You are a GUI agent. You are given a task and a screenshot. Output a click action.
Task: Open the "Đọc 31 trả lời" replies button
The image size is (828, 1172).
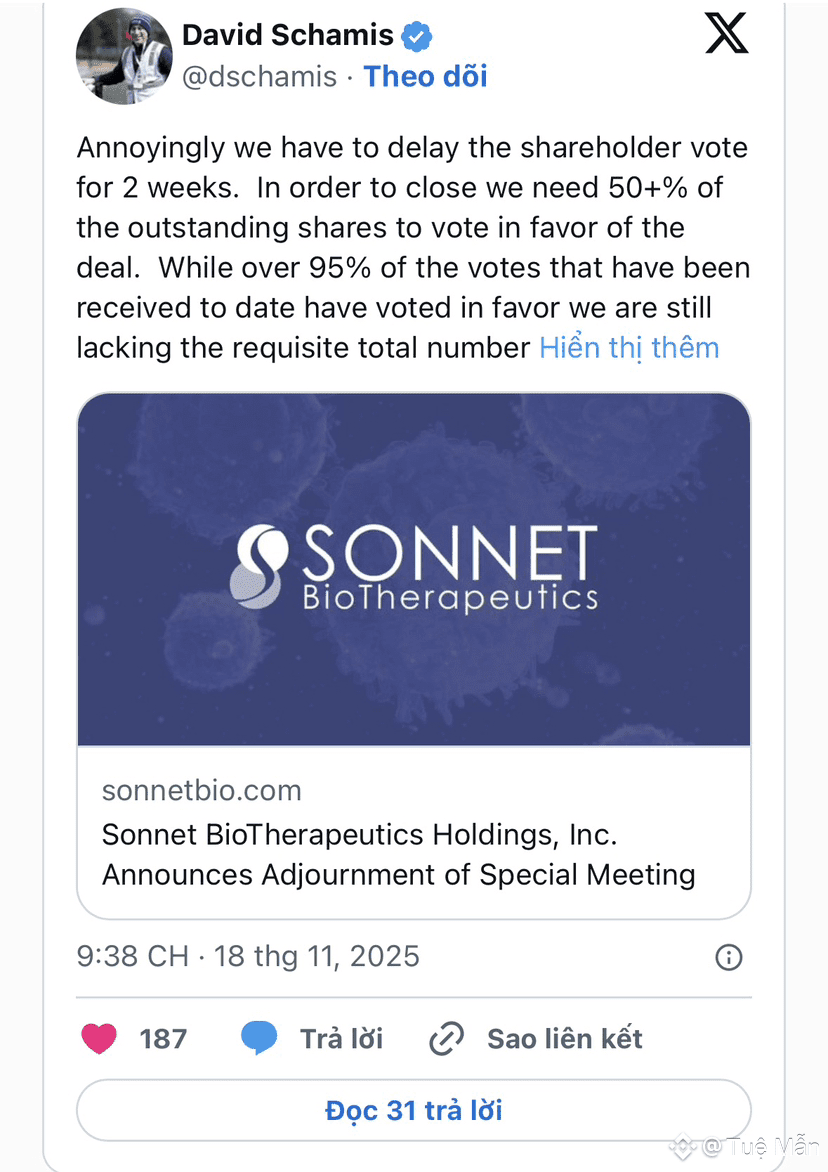pyautogui.click(x=413, y=1110)
